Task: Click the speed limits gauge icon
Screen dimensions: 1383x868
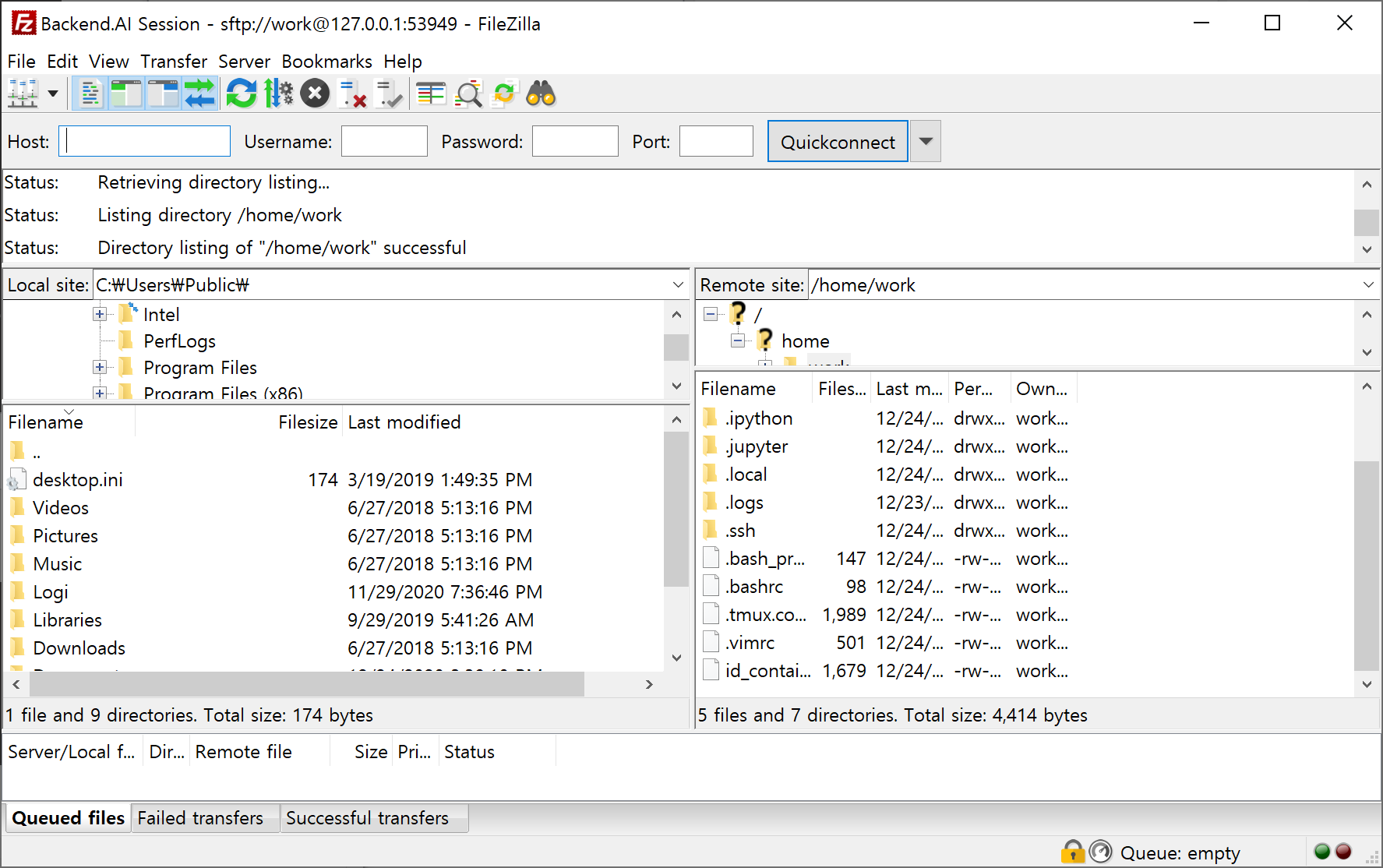Action: pyautogui.click(x=1101, y=852)
